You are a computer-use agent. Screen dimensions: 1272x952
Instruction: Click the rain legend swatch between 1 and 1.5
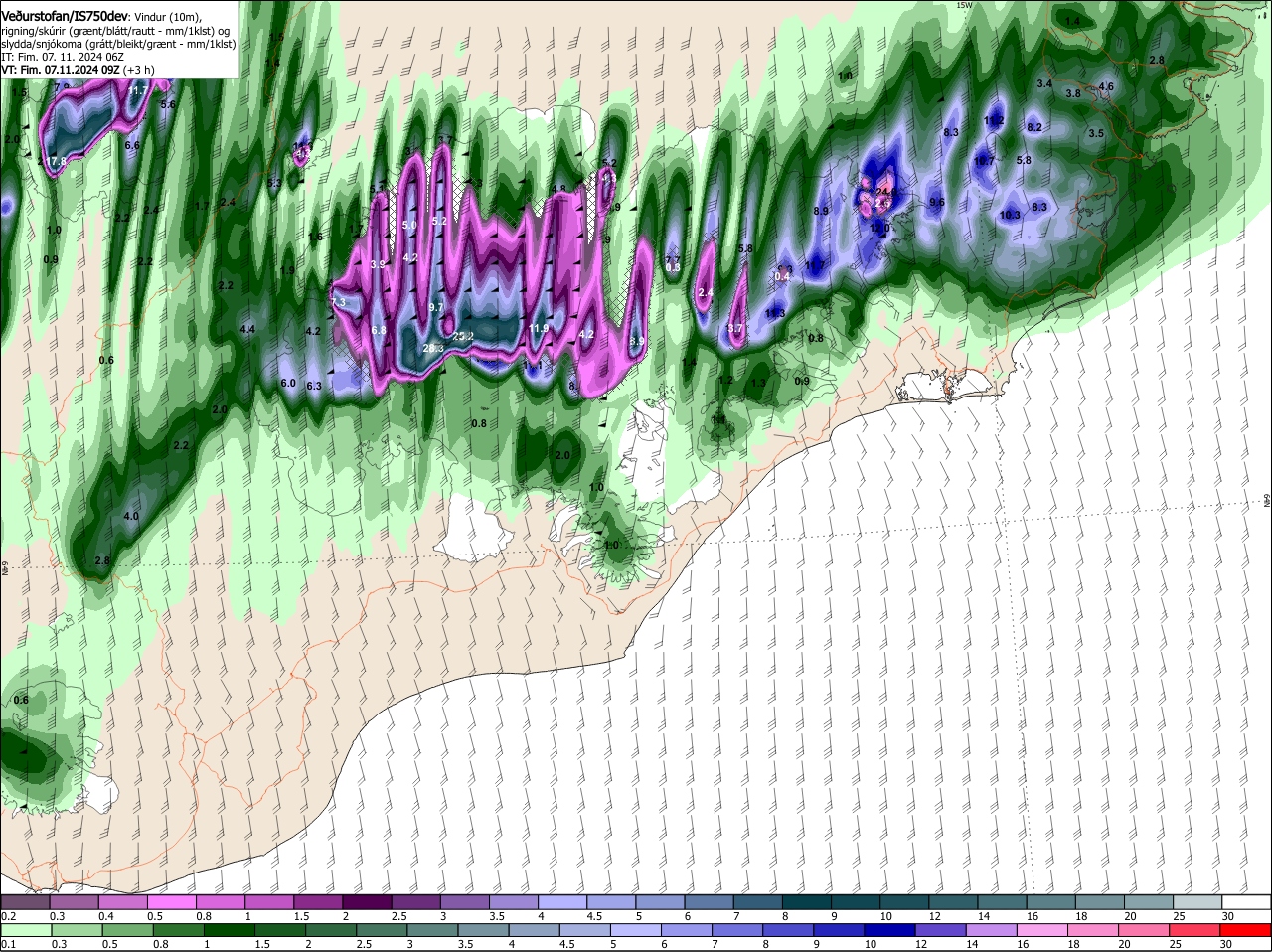[229, 930]
